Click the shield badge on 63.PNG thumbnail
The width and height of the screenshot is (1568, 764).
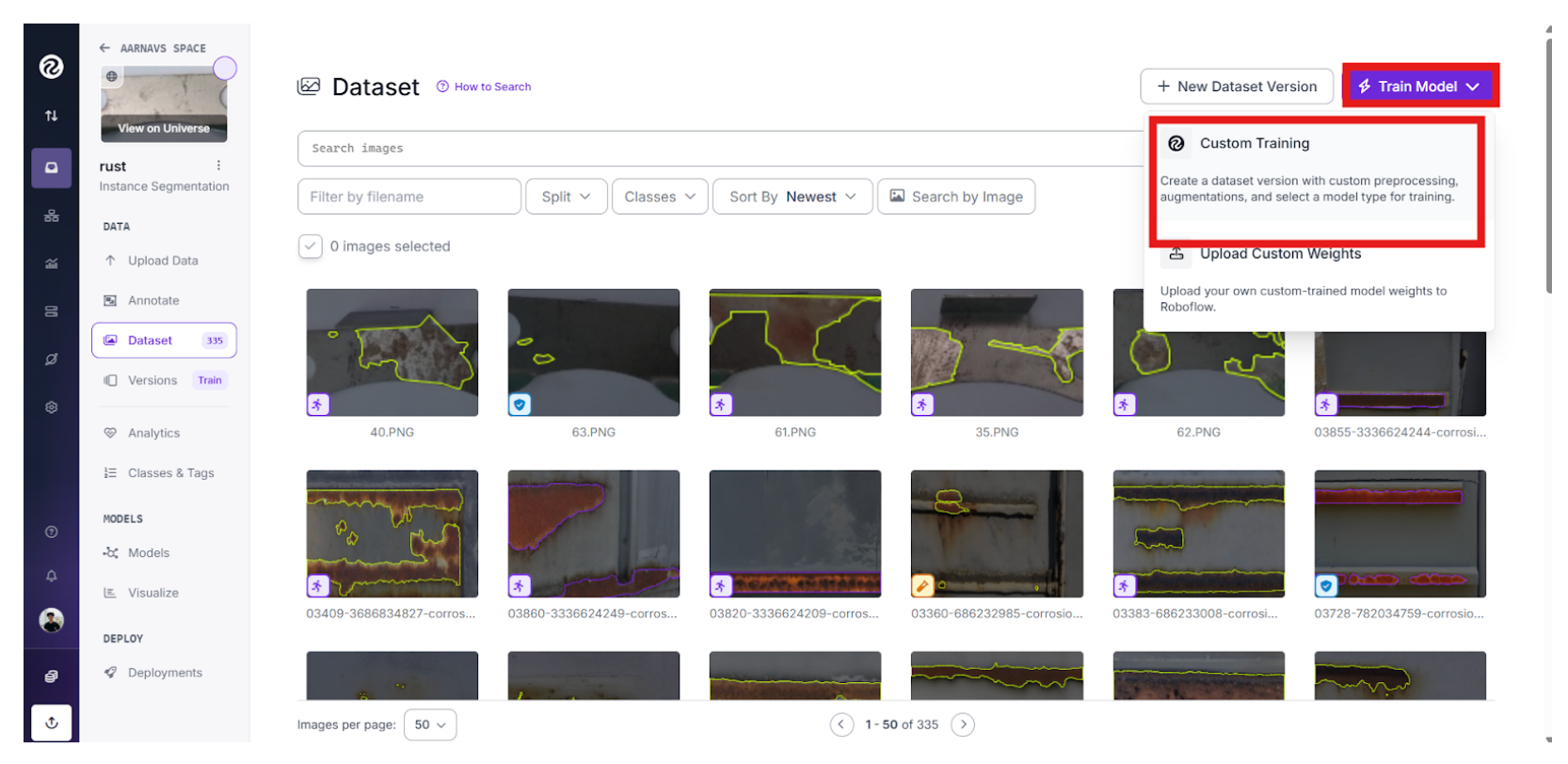click(520, 405)
